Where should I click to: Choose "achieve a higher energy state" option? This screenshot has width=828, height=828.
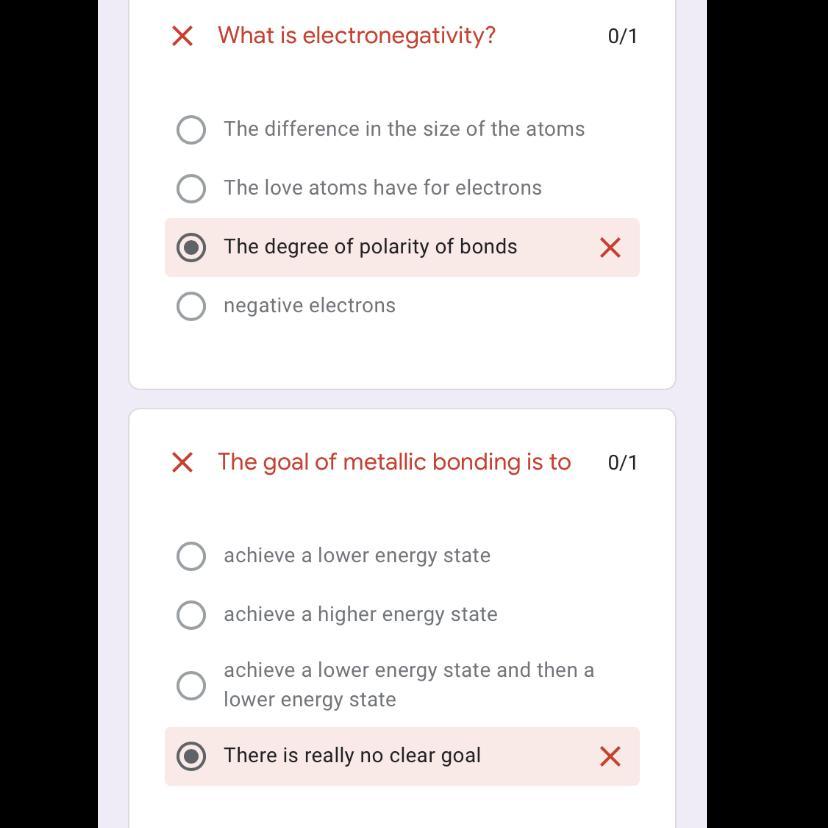coord(191,615)
